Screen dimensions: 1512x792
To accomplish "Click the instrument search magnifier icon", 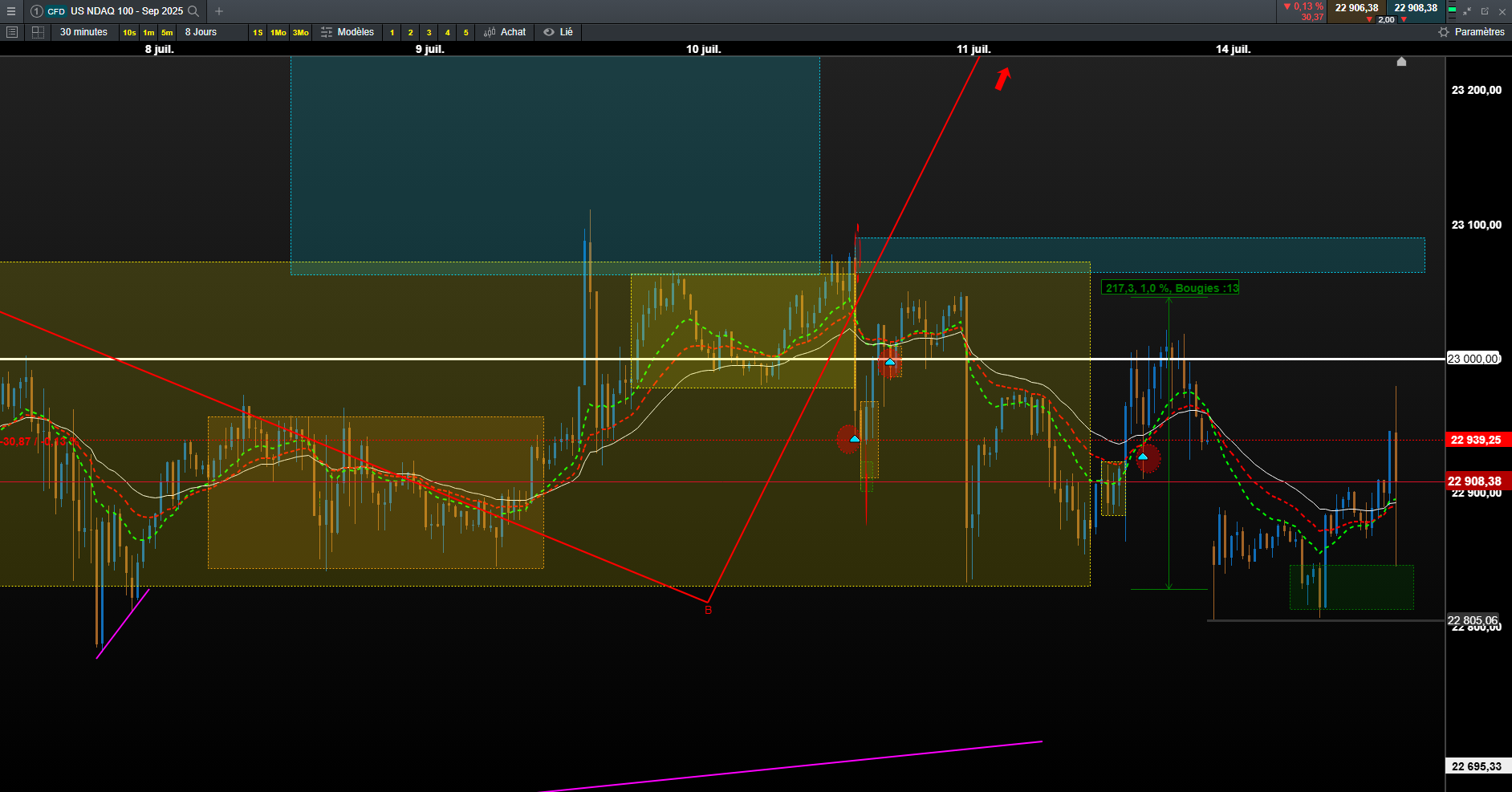I will (x=193, y=11).
